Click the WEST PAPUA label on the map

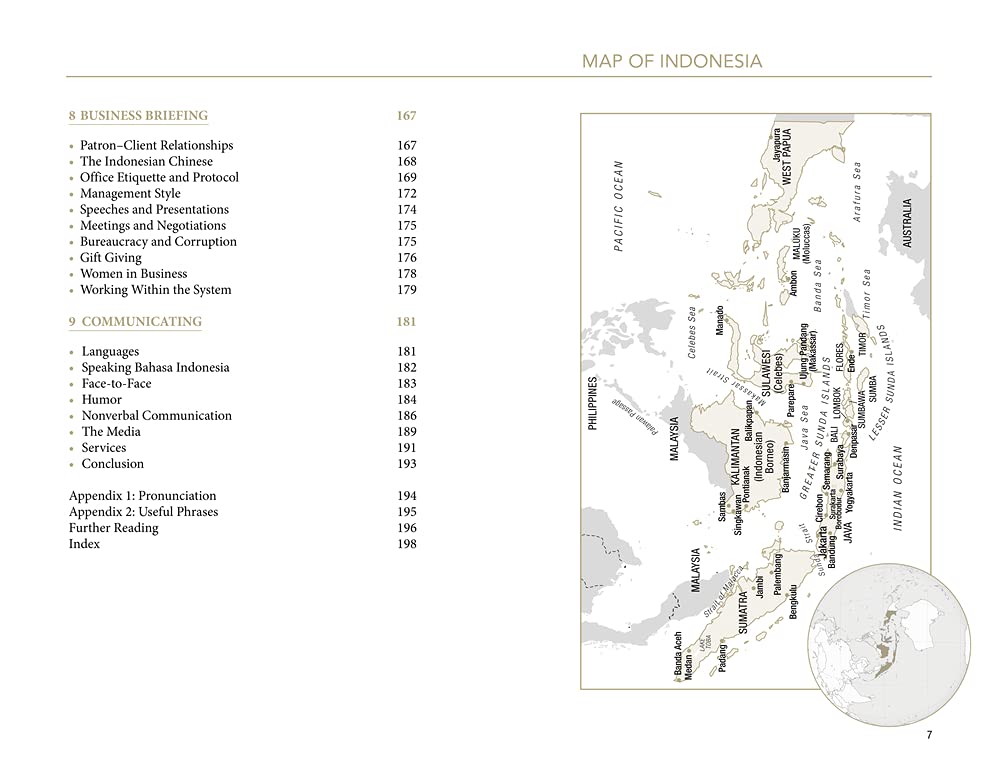click(x=787, y=155)
